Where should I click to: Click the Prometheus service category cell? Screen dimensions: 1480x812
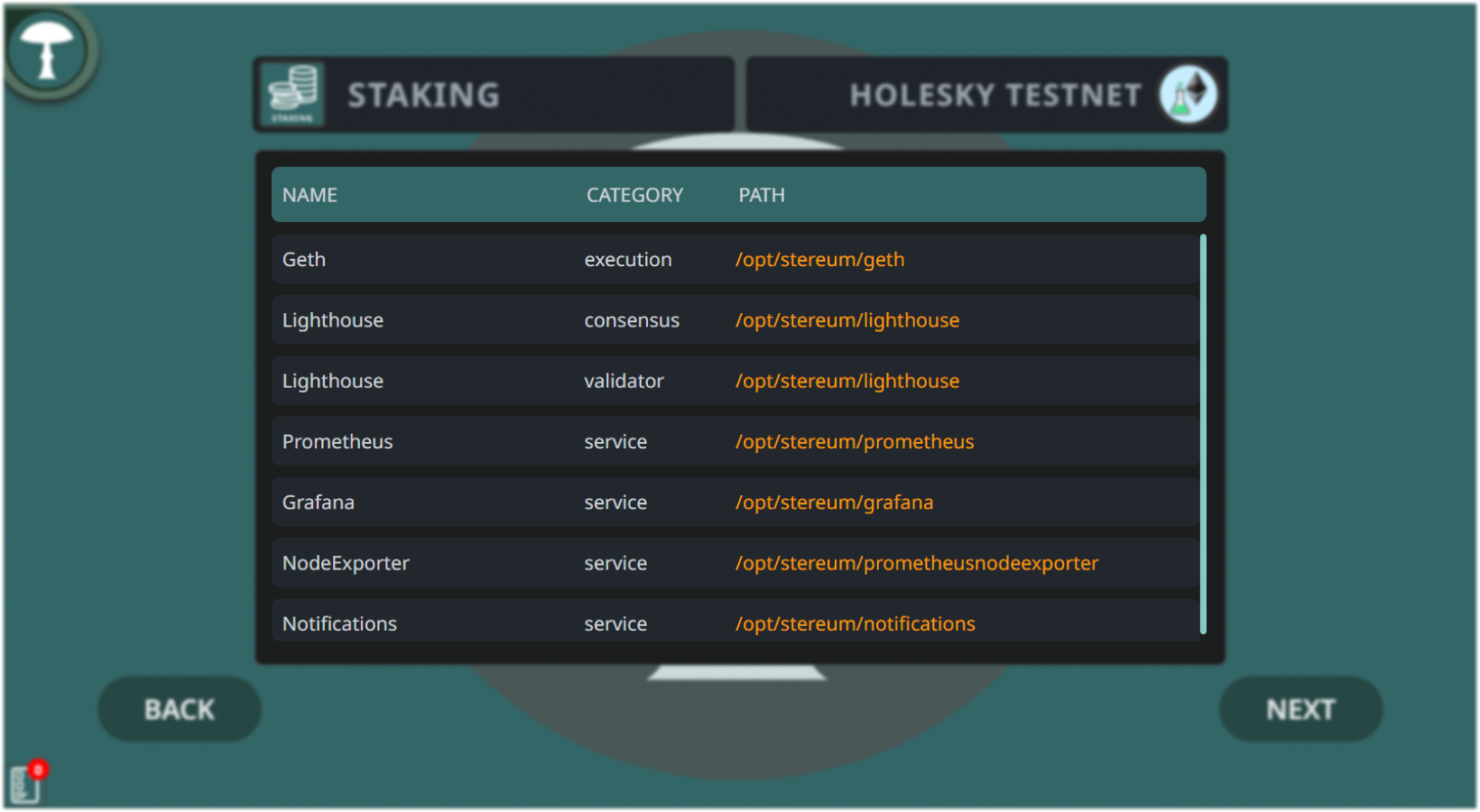point(615,441)
